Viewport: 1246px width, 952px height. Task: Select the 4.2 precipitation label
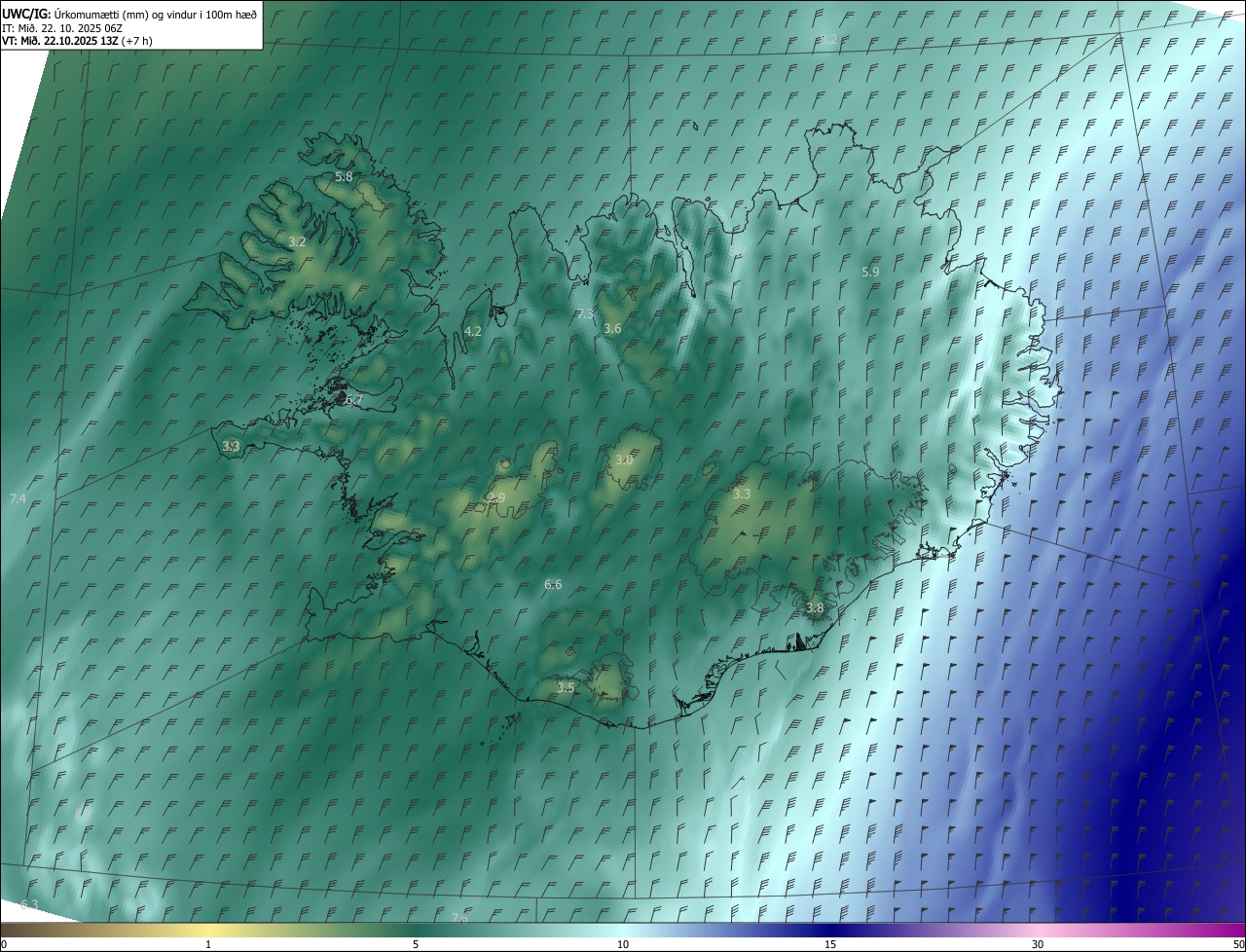[x=473, y=331]
